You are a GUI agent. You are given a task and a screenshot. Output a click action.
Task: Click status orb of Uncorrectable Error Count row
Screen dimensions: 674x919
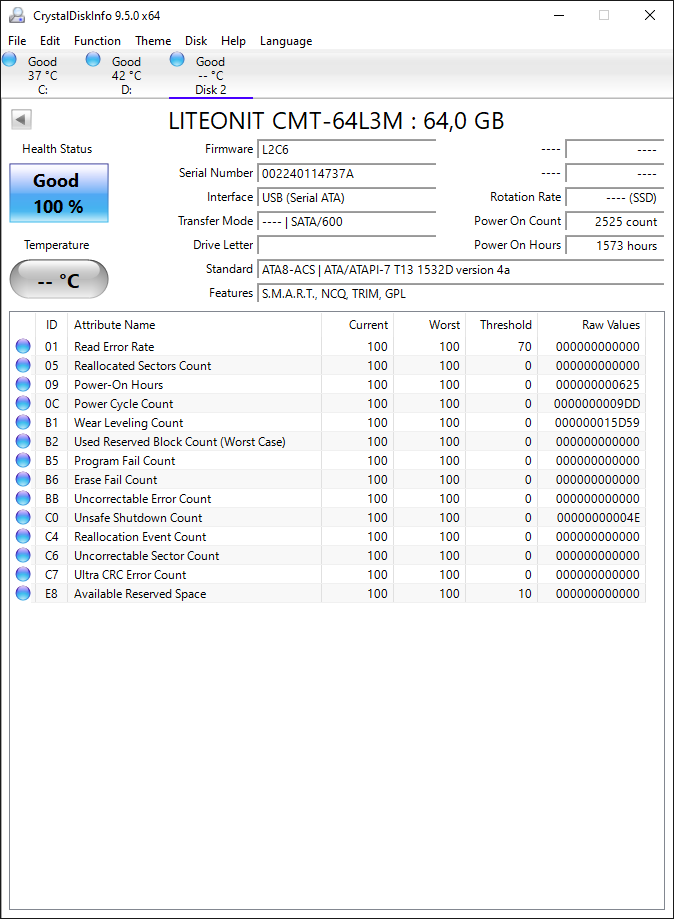[23, 498]
